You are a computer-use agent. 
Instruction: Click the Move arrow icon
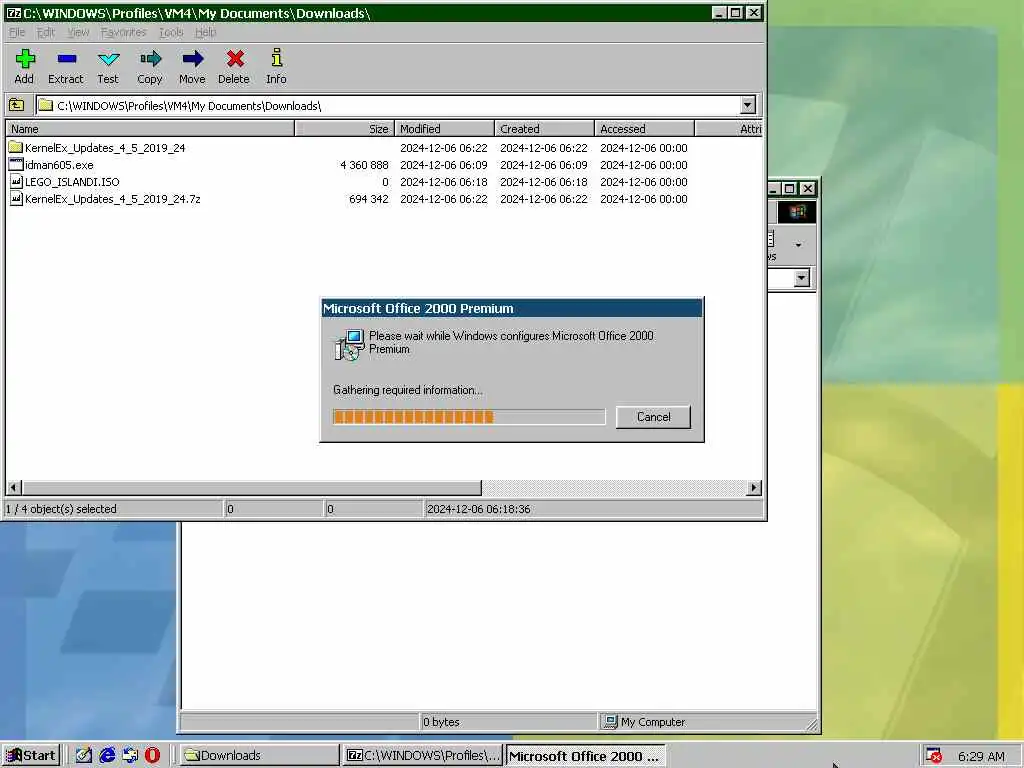coord(193,59)
